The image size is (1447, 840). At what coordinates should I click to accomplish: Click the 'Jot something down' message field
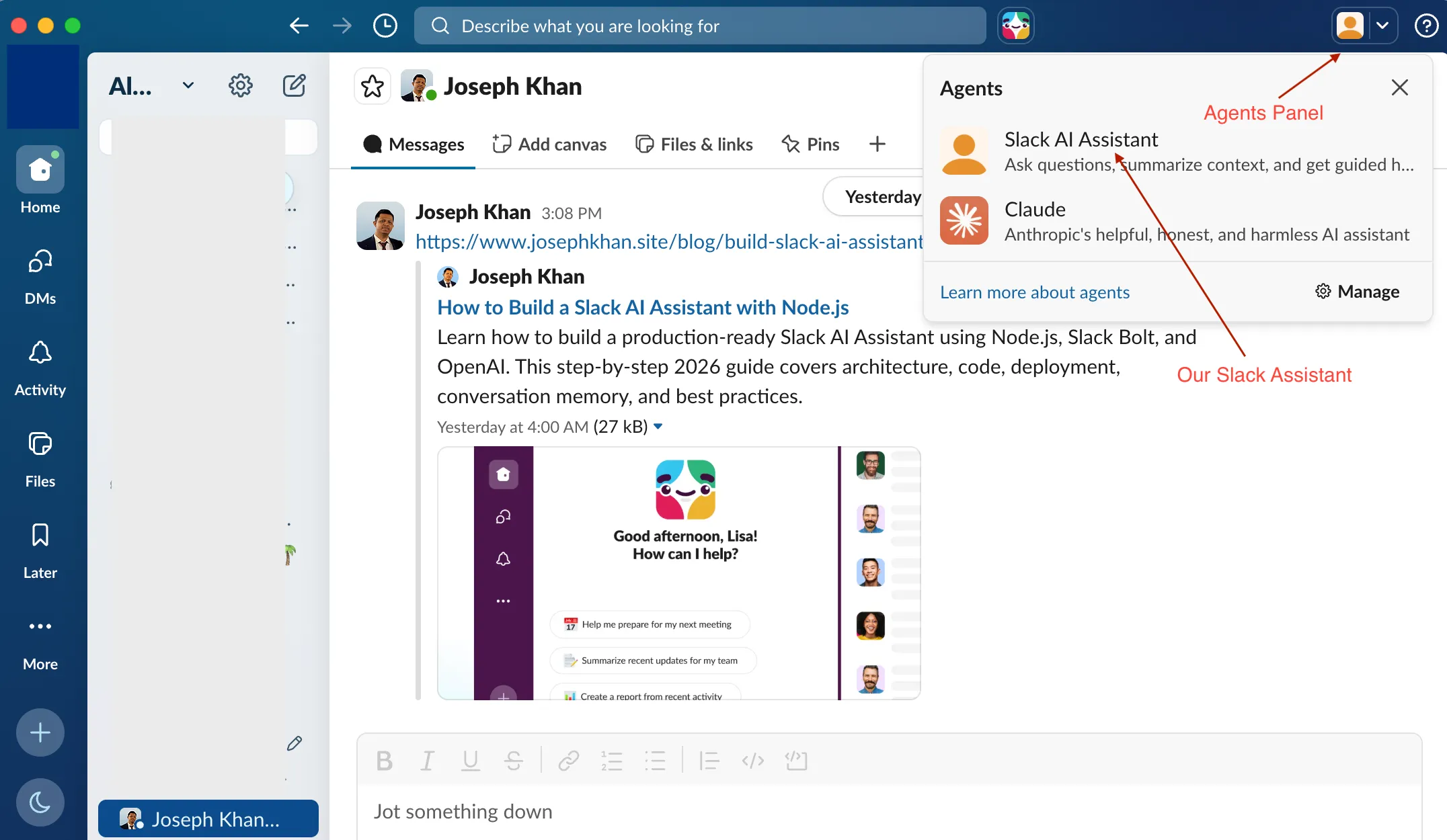tap(889, 812)
